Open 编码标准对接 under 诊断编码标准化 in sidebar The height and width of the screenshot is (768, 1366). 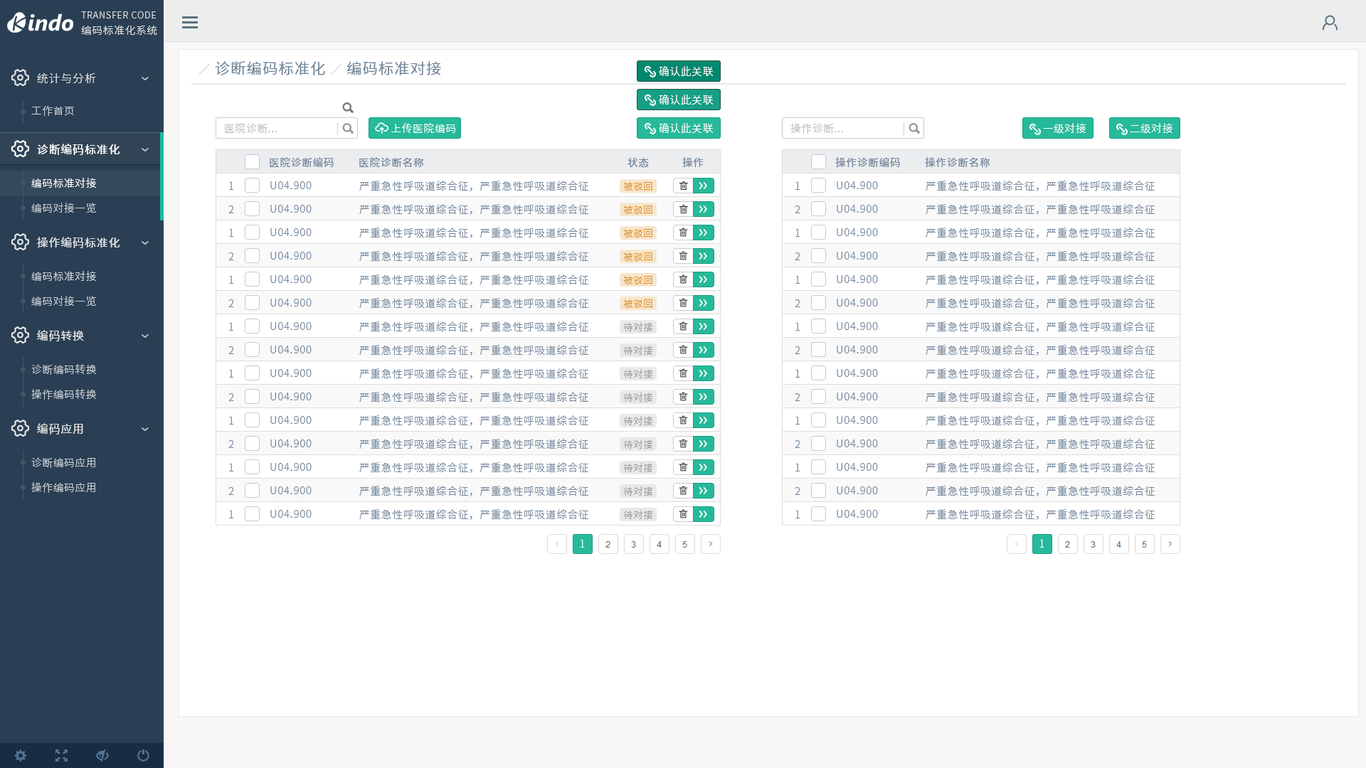point(64,183)
